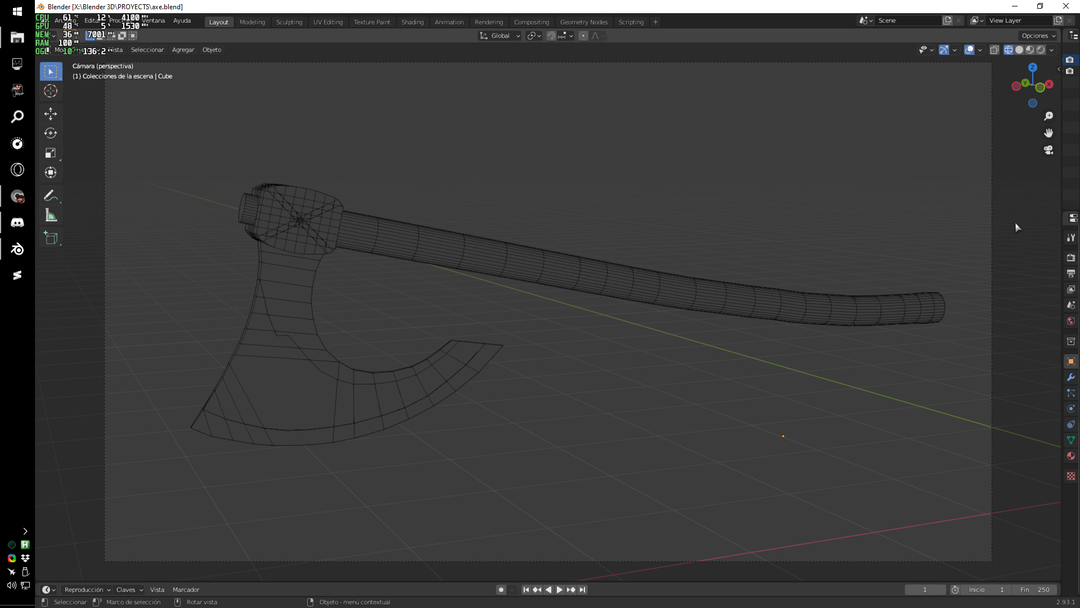Toggle X-Ray mode in the header
This screenshot has width=1080, height=608.
(995, 49)
